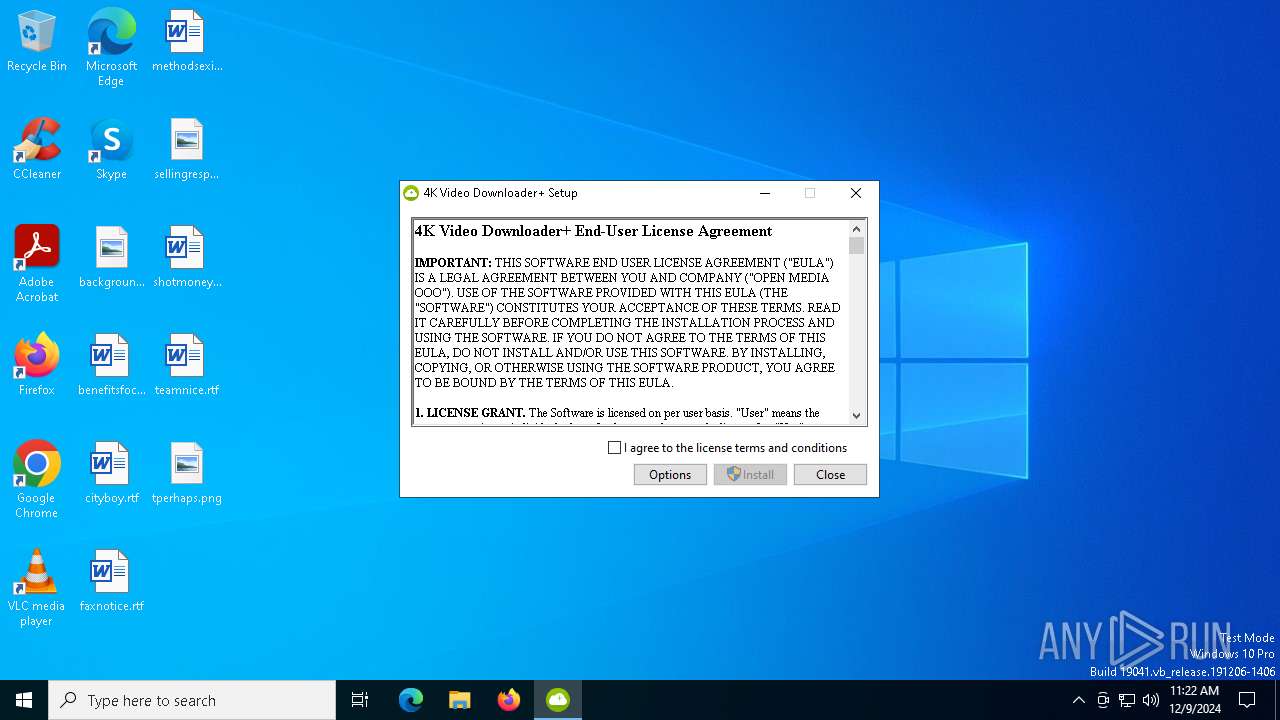Select the backgroun... image file icon

tap(111, 257)
